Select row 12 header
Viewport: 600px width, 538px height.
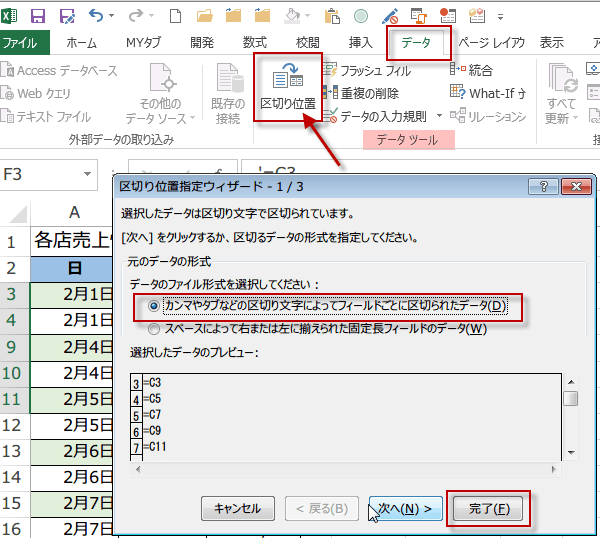15,426
